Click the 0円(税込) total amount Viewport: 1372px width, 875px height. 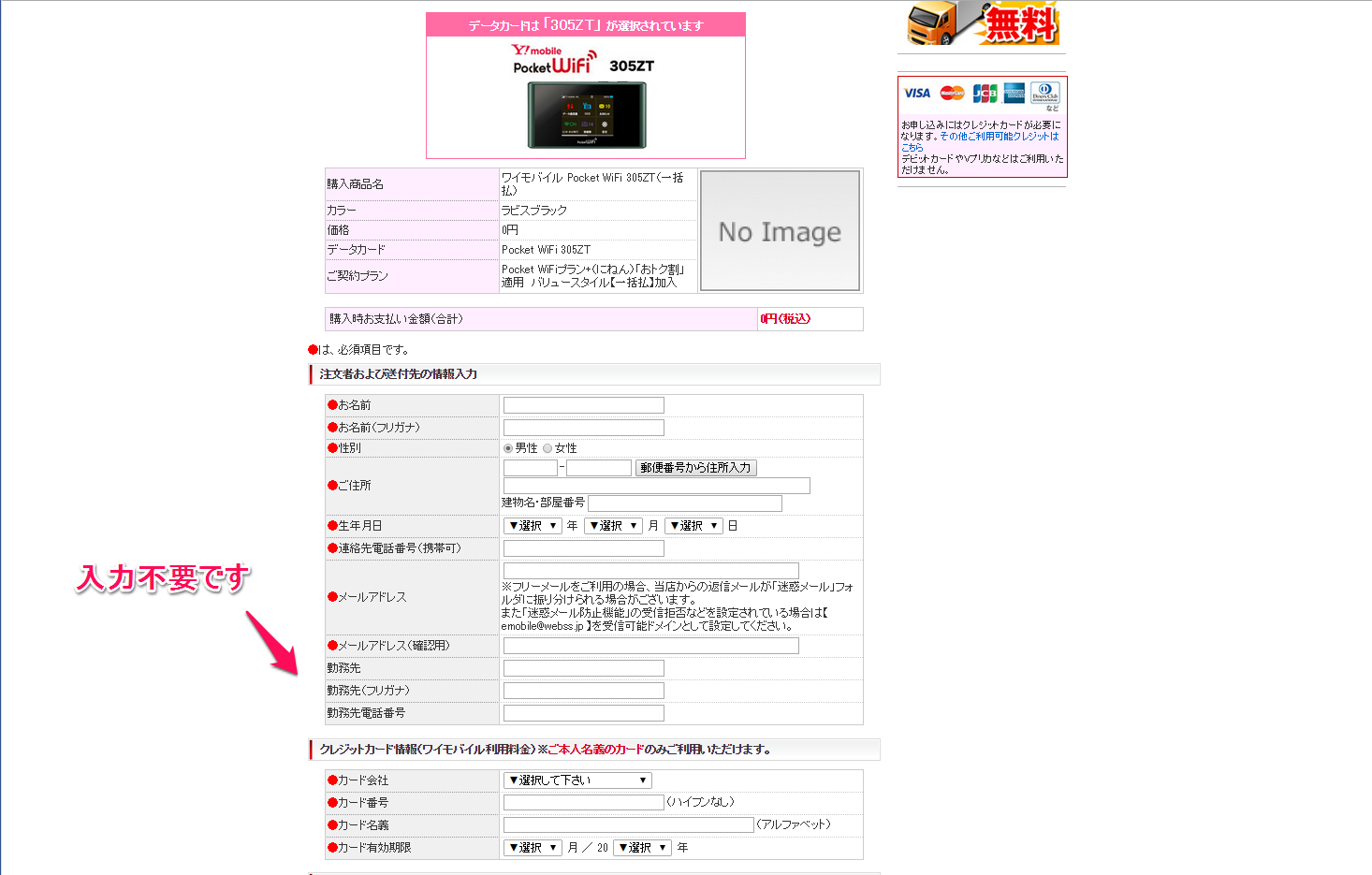[x=786, y=319]
